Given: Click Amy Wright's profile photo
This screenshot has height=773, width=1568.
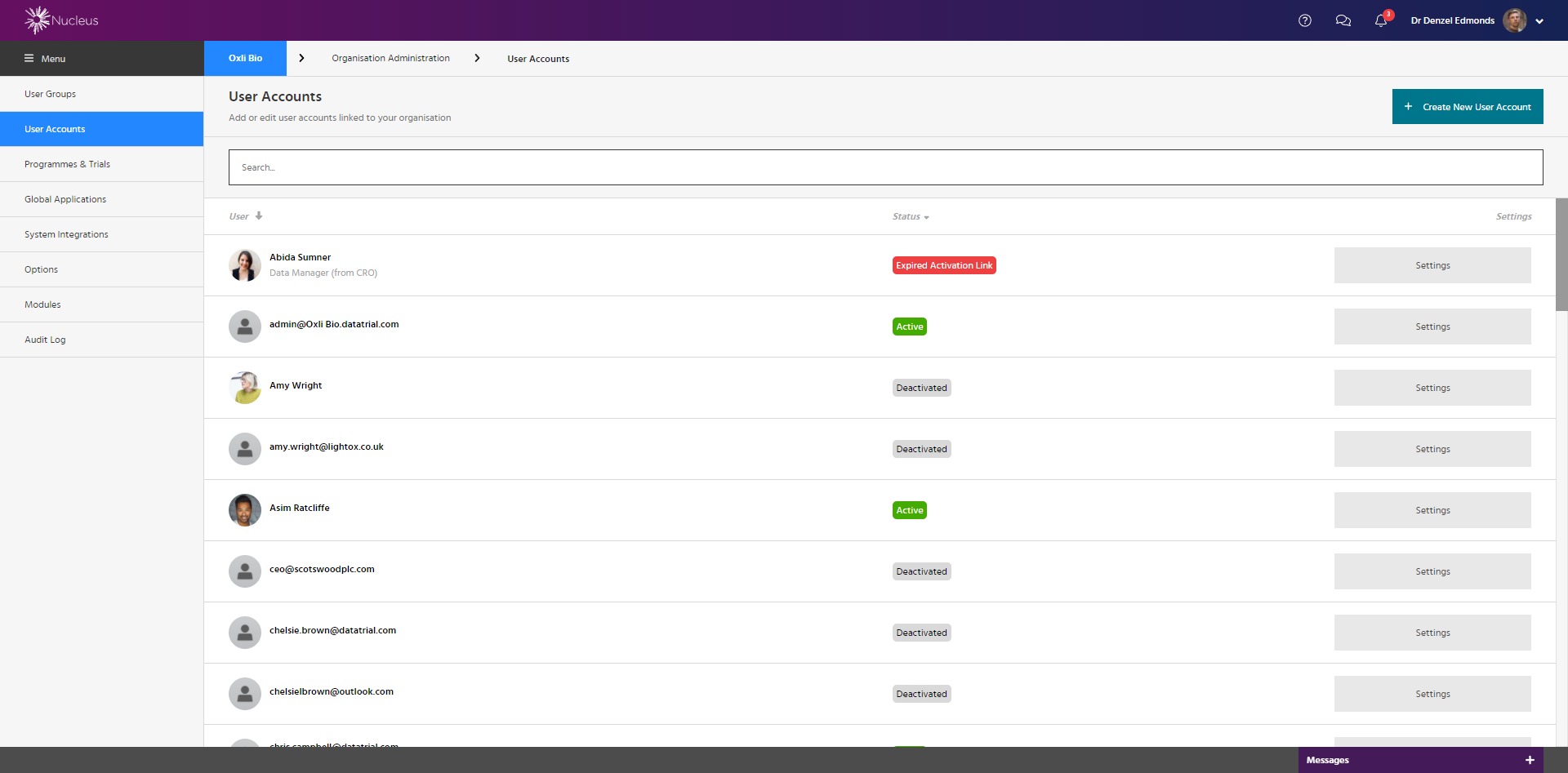Looking at the screenshot, I should tap(245, 388).
